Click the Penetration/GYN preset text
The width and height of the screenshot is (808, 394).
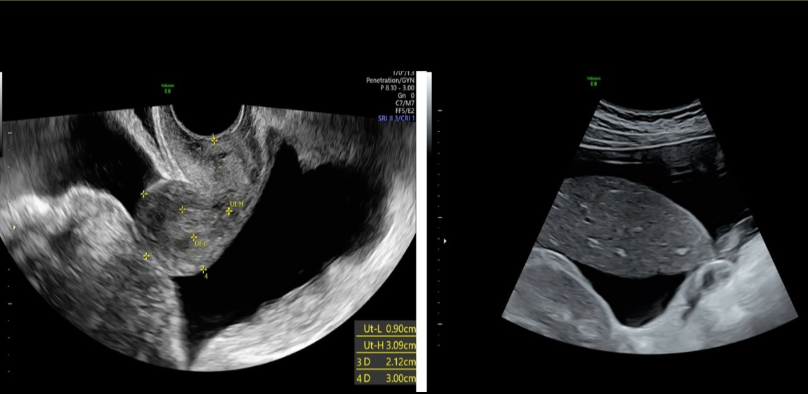[390, 80]
